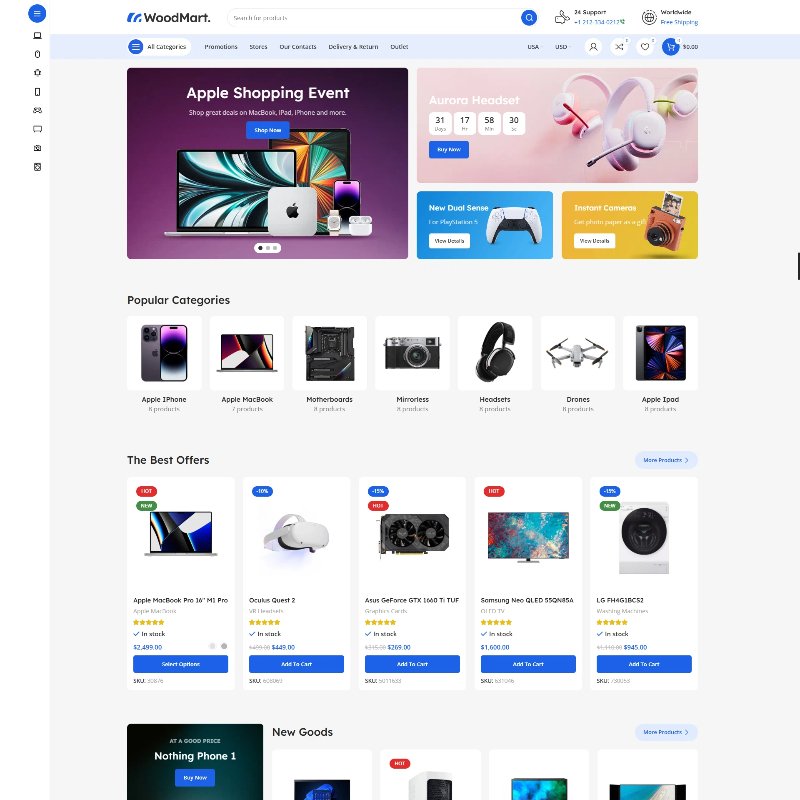Open the user account icon
Viewport: 800px width, 800px height.
pos(593,46)
